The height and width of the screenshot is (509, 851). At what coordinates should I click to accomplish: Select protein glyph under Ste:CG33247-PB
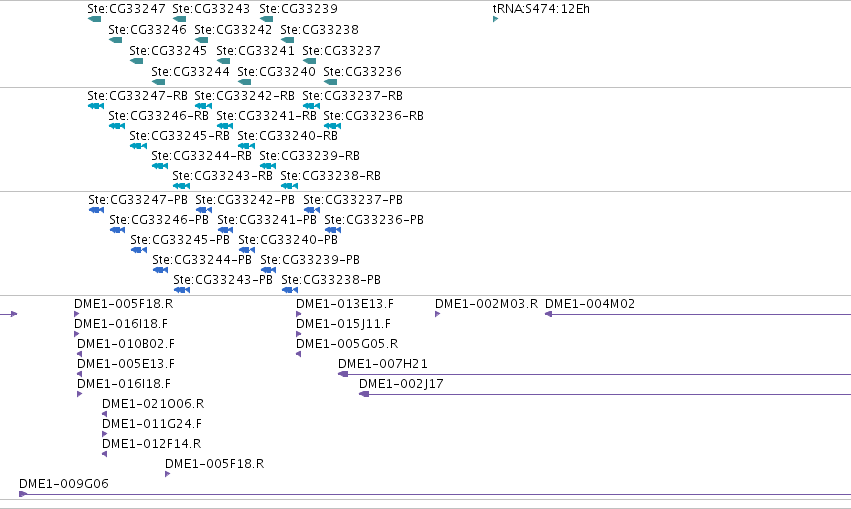[97, 210]
